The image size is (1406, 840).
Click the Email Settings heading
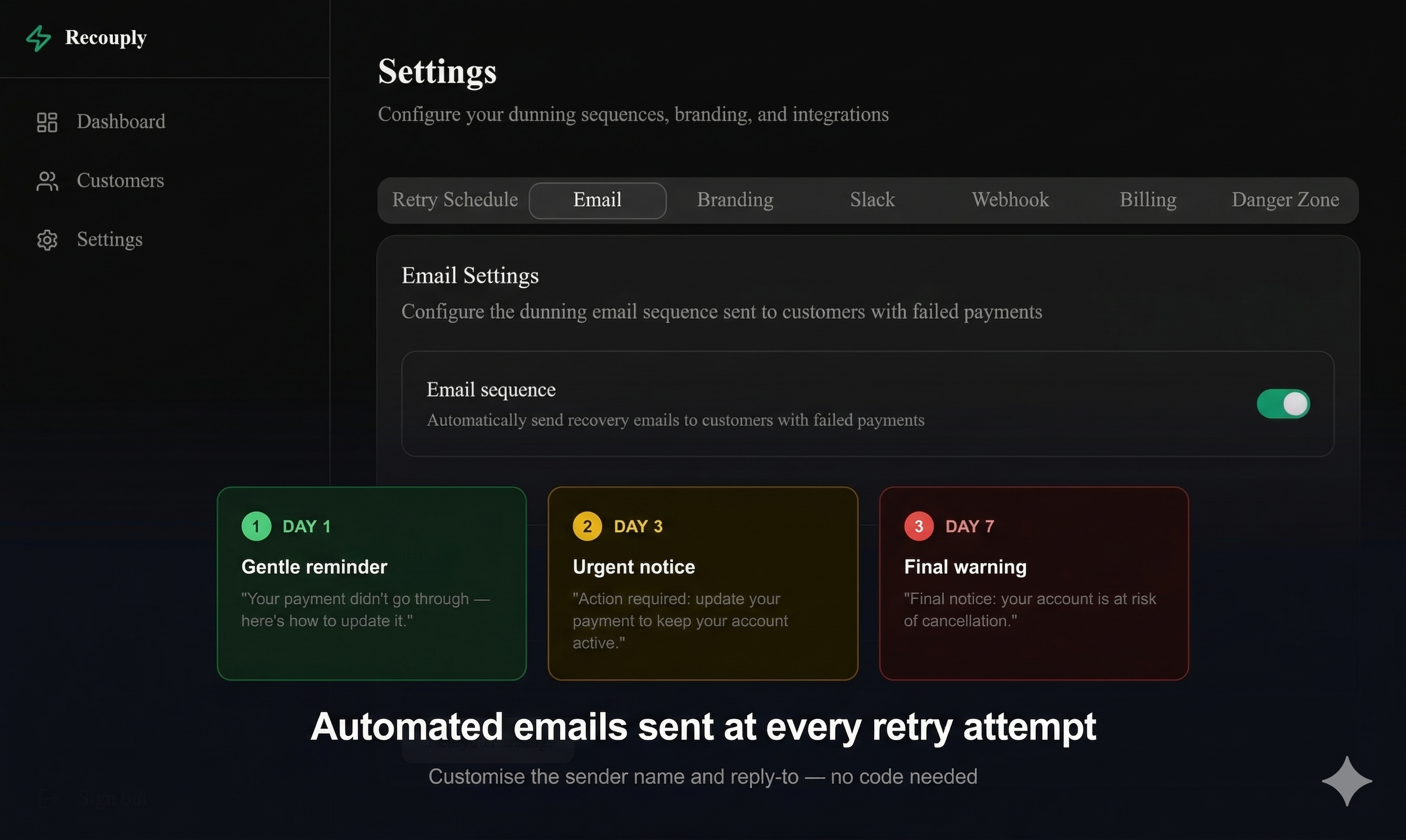470,276
